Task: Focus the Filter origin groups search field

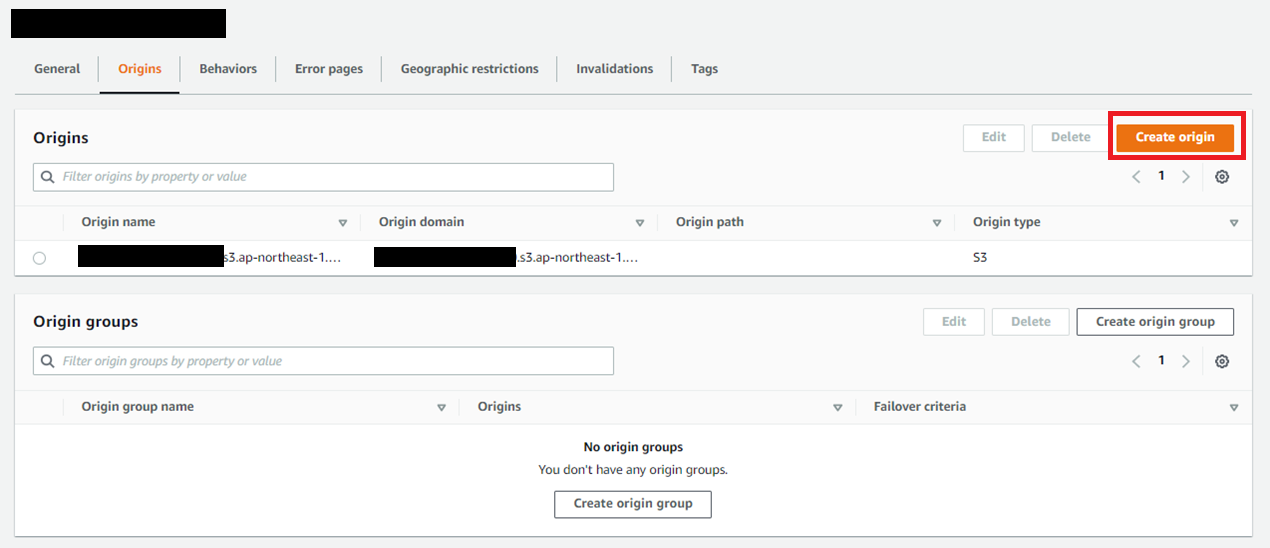Action: click(330, 361)
